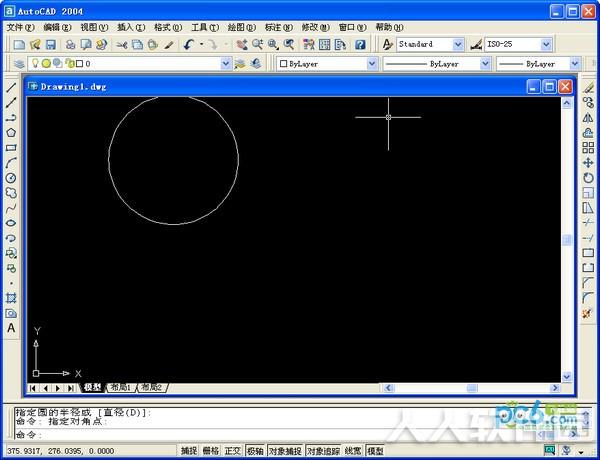
Task: Open the 视图 menu
Action: 94,27
